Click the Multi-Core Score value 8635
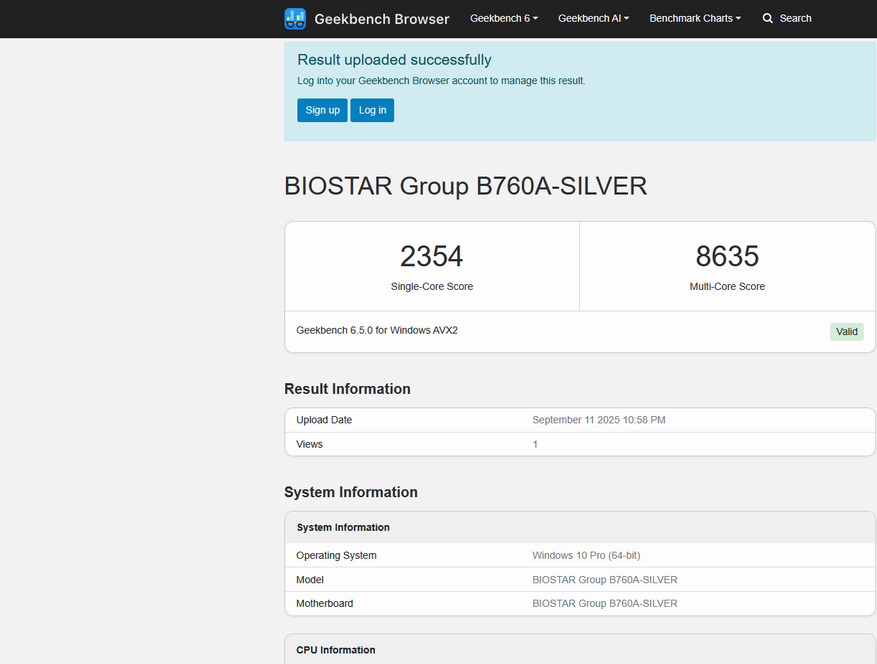877x664 pixels. [727, 257]
